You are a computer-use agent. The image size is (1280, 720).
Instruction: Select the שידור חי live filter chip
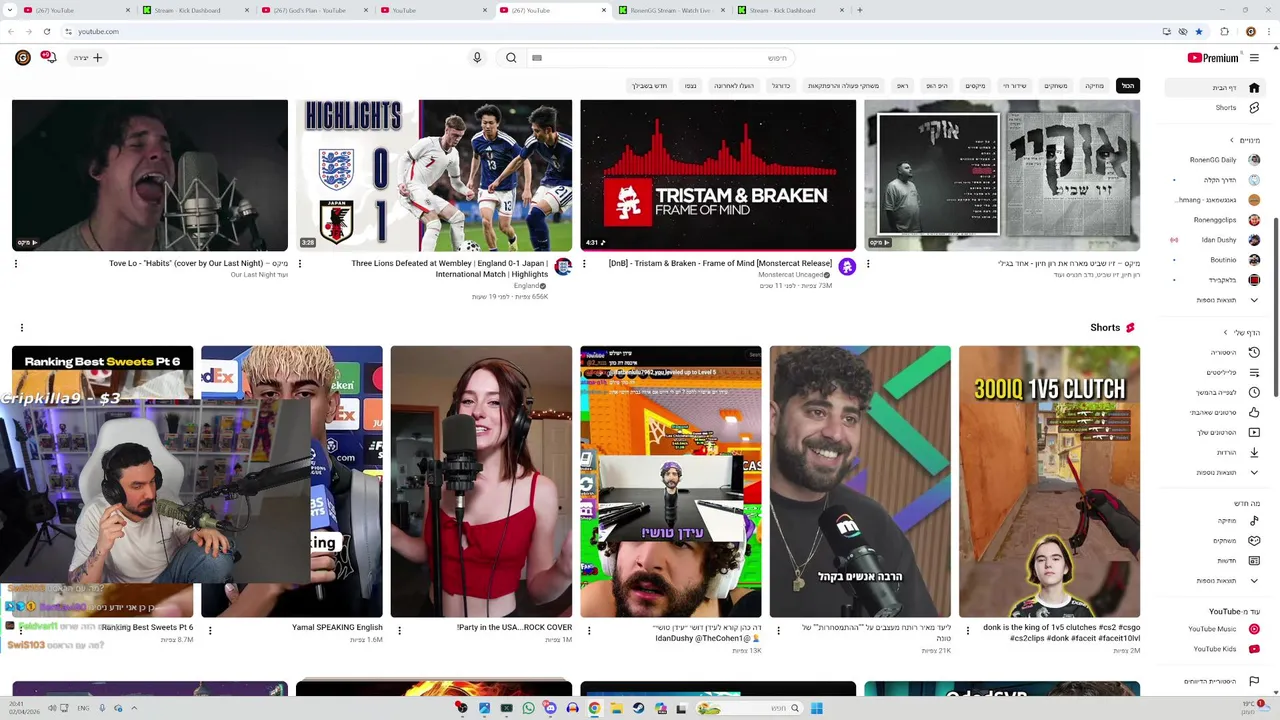point(1015,86)
